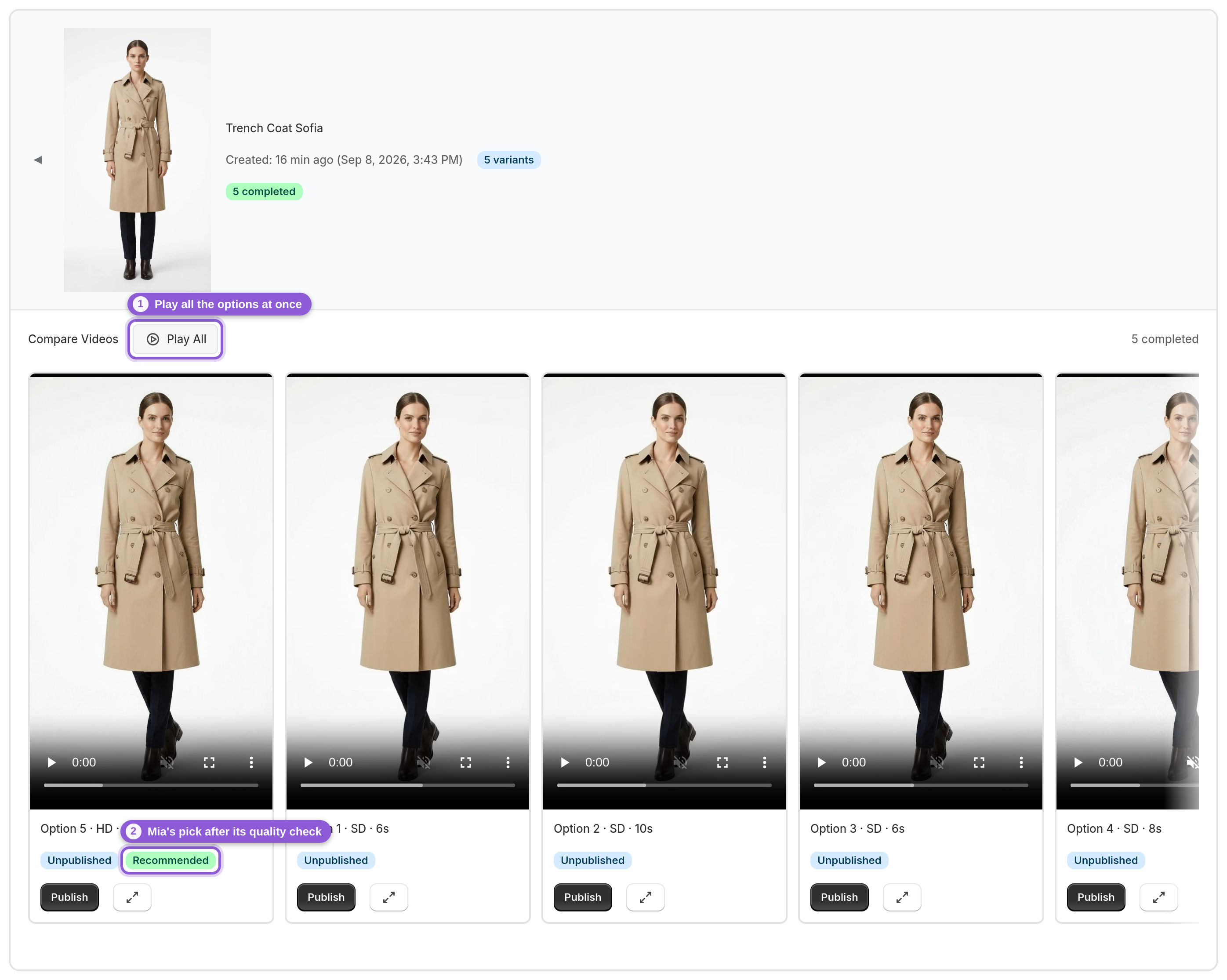1227x980 pixels.
Task: Click Option 5 Unpublished status badge
Action: pyautogui.click(x=79, y=860)
